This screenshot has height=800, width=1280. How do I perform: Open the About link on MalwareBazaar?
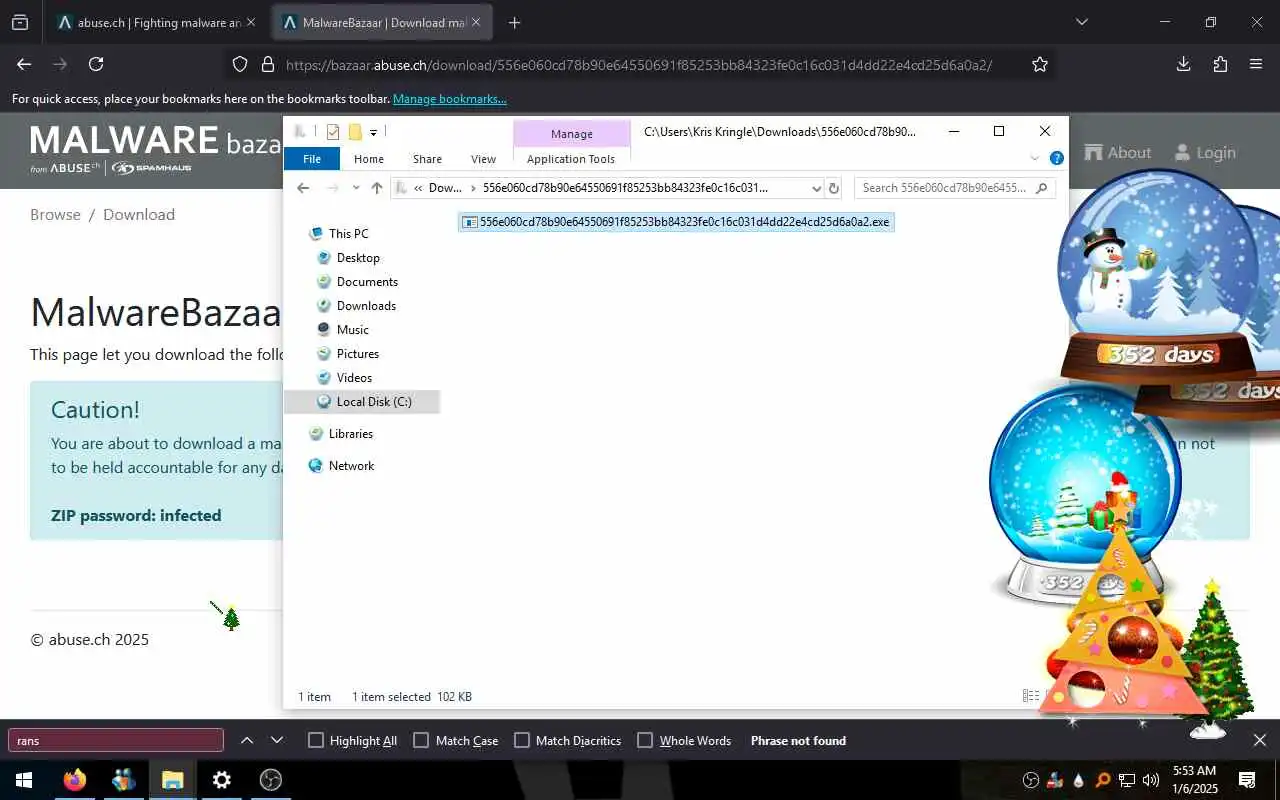coord(1117,152)
